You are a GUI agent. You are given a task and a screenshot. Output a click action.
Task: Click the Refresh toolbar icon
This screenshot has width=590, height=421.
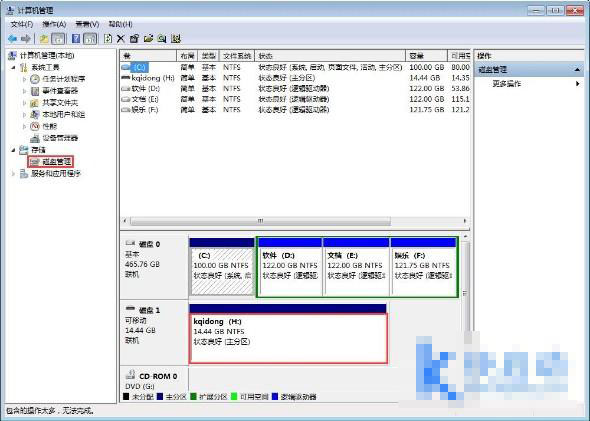108,38
